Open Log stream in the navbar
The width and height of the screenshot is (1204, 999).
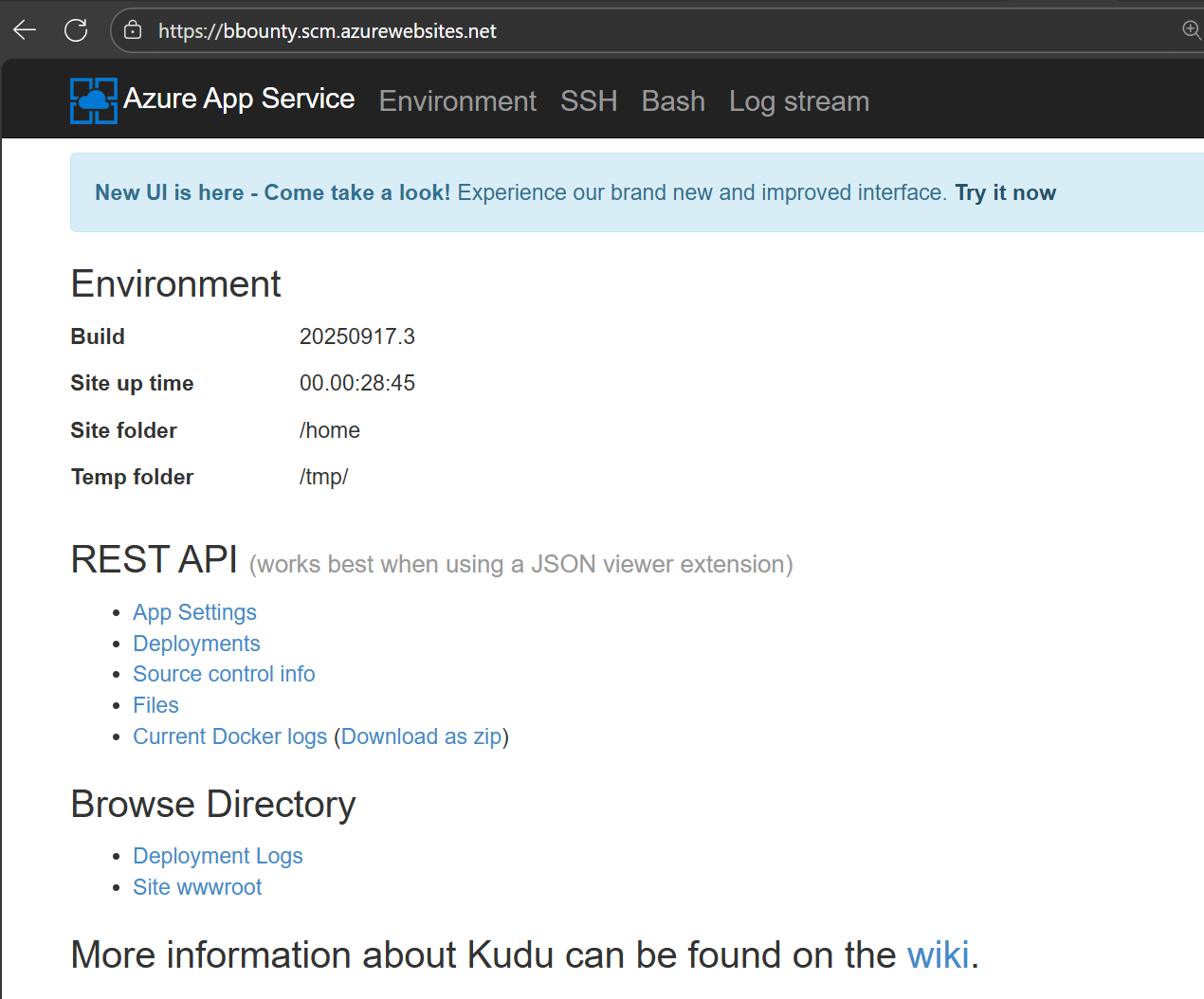pyautogui.click(x=798, y=101)
